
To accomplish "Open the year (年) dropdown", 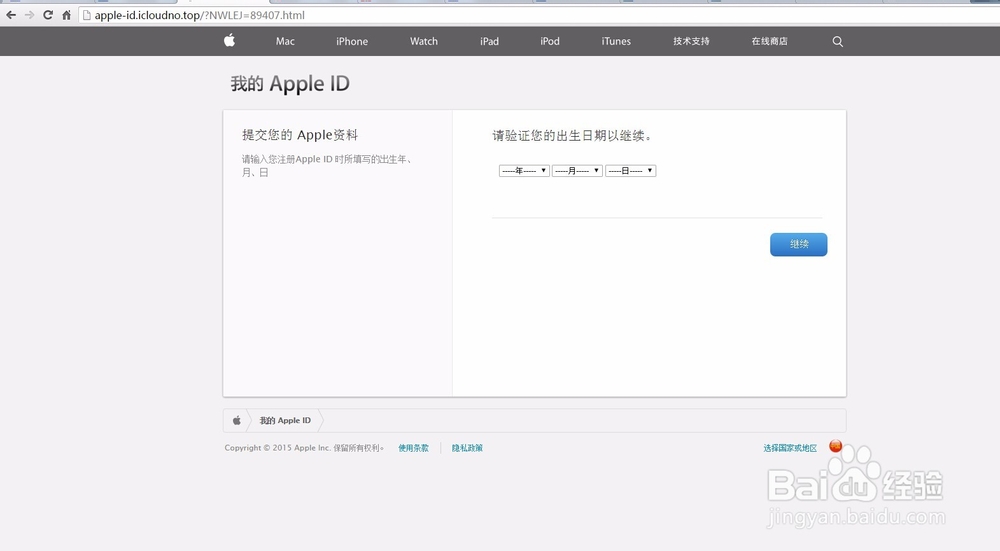I will 524,170.
